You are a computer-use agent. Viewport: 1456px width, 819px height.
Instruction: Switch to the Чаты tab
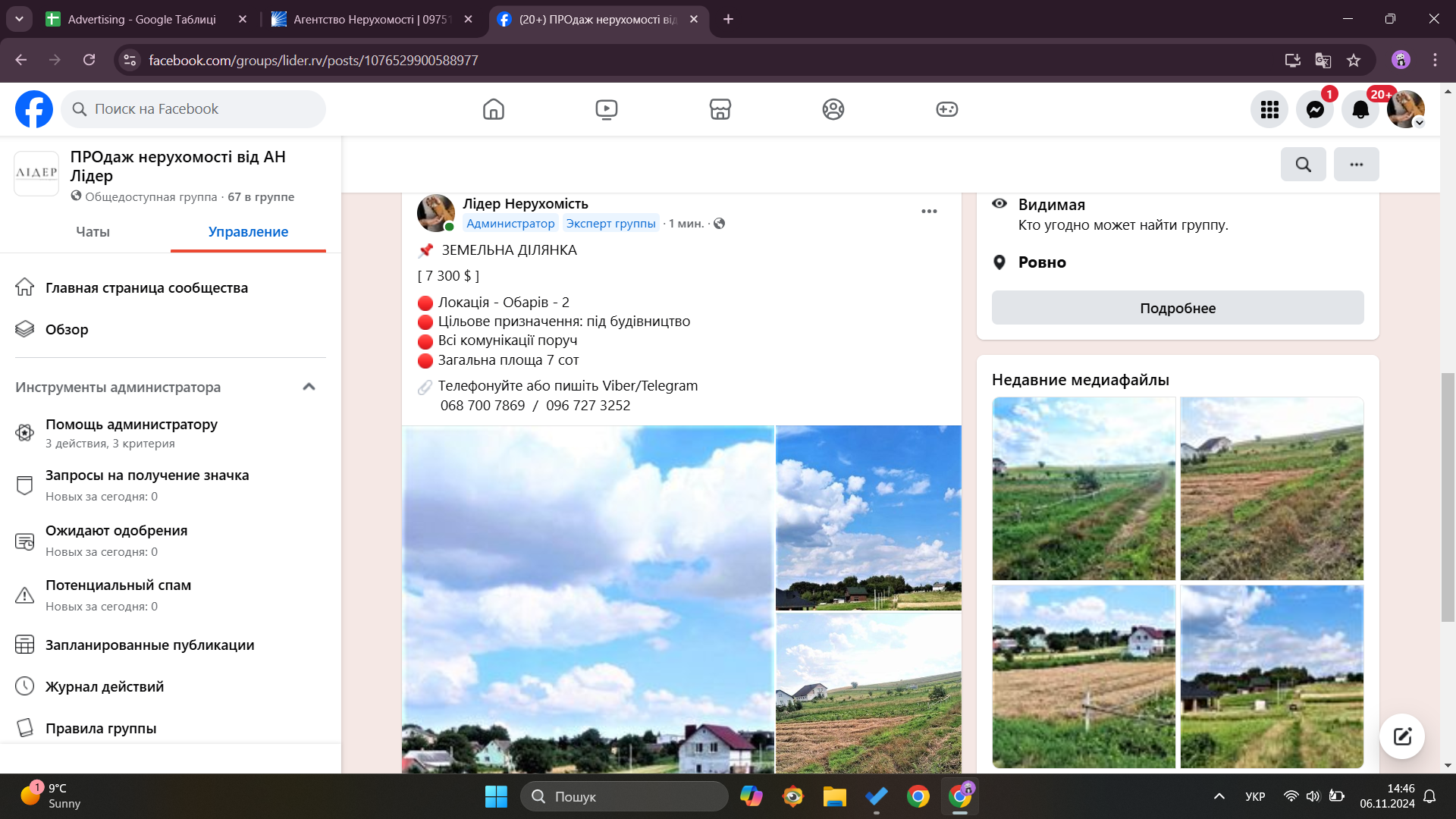pyautogui.click(x=93, y=232)
